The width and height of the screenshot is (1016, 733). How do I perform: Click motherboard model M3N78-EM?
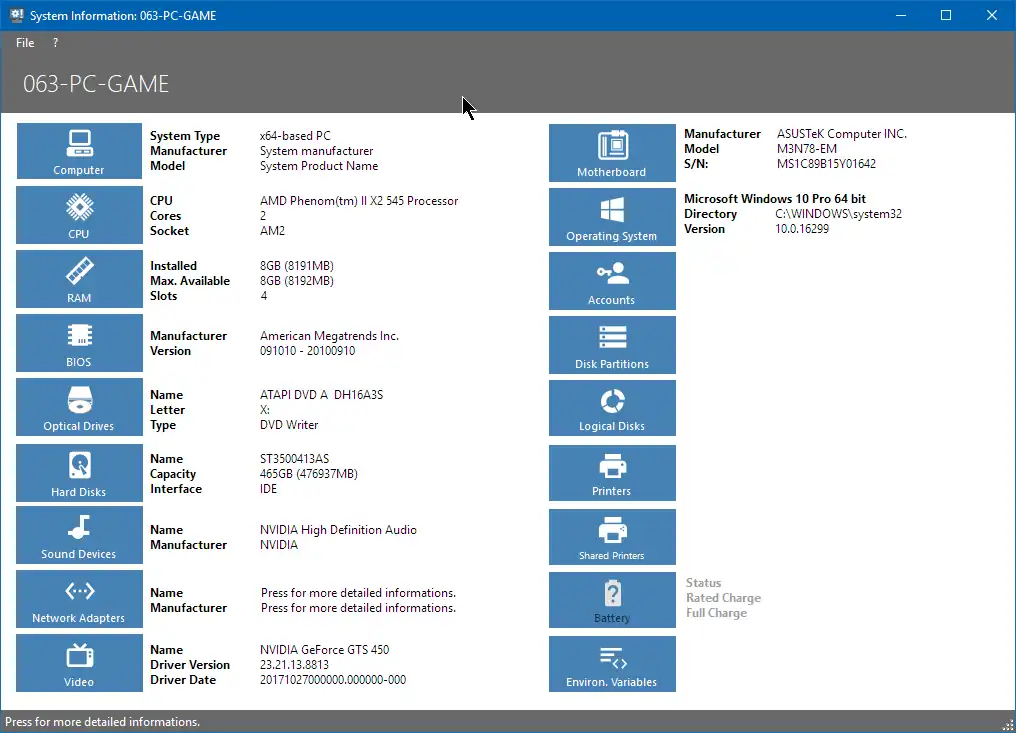[807, 149]
